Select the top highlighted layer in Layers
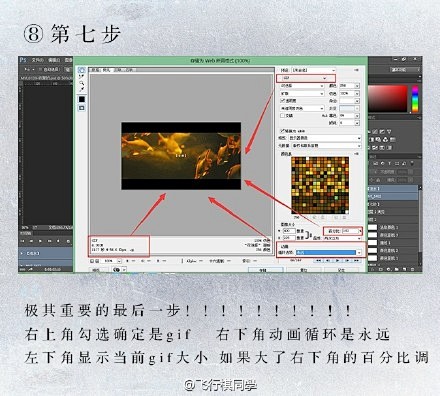Viewport: 440px width, 396px height. point(393,189)
